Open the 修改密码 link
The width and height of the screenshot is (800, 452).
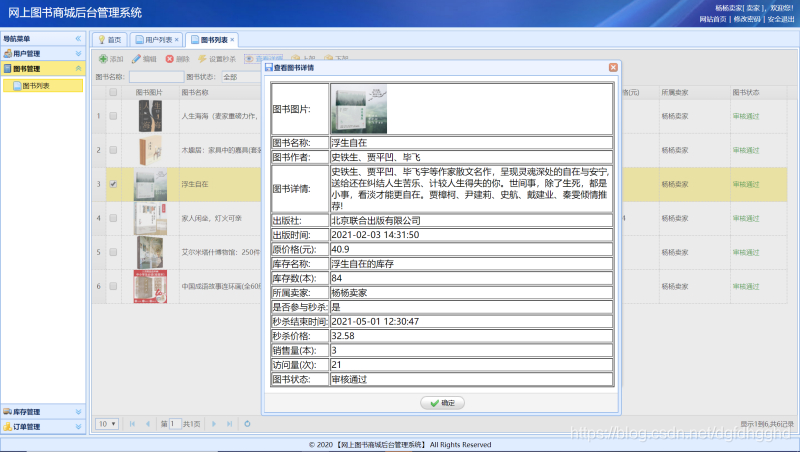pos(747,19)
